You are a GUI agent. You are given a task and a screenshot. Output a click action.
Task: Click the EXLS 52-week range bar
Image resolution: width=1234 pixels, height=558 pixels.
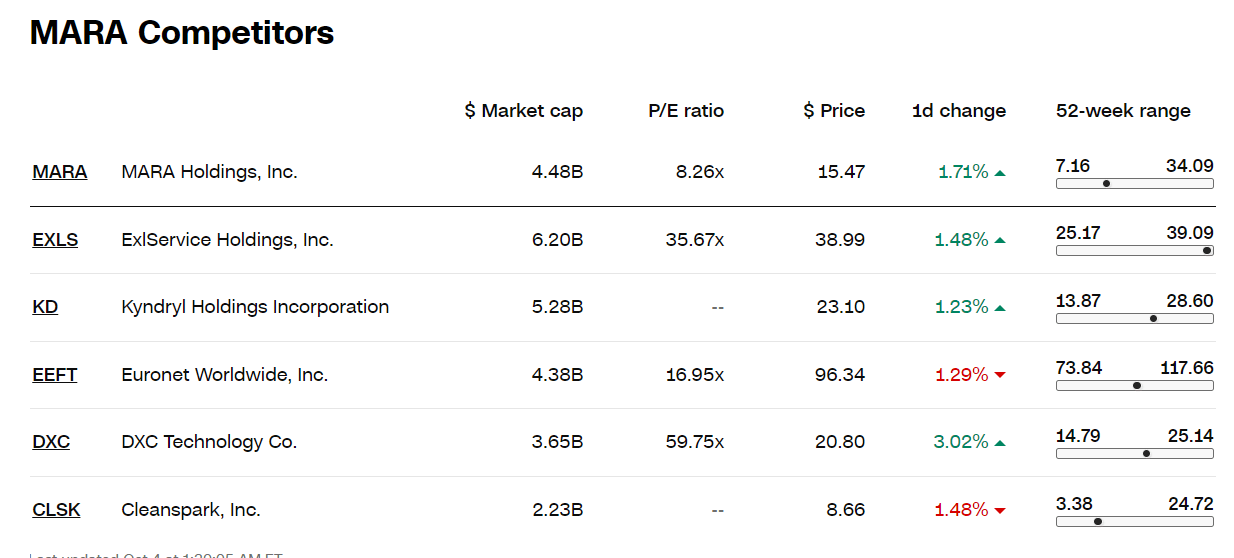coord(1135,251)
